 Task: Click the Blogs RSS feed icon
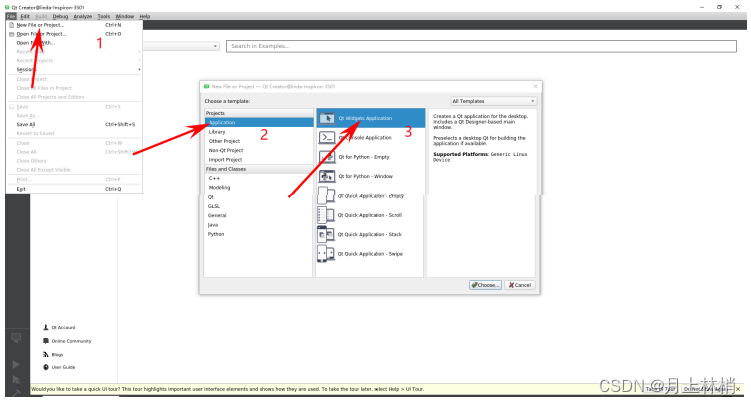(46, 354)
